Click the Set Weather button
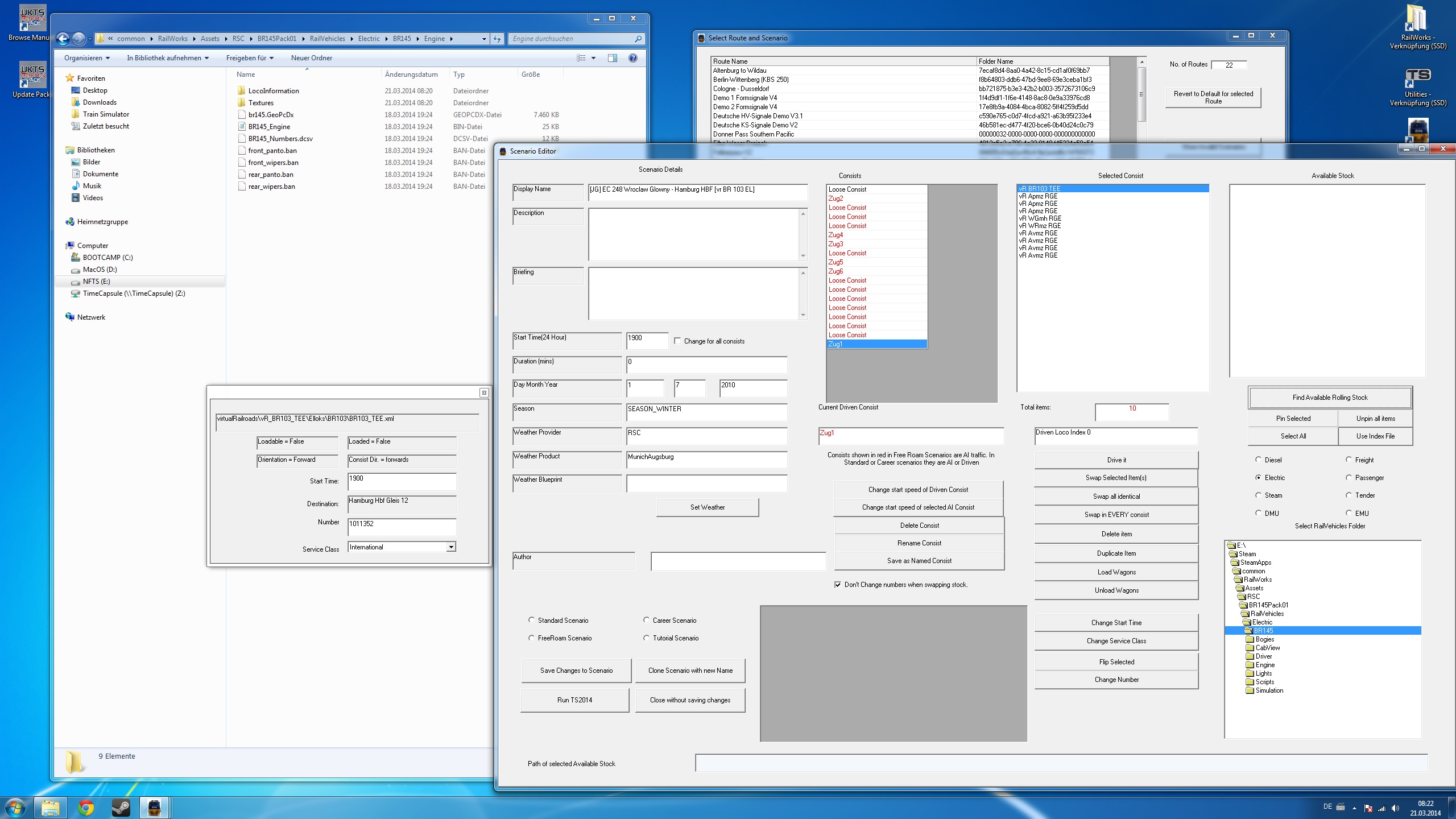This screenshot has width=1456, height=819. pos(708,507)
